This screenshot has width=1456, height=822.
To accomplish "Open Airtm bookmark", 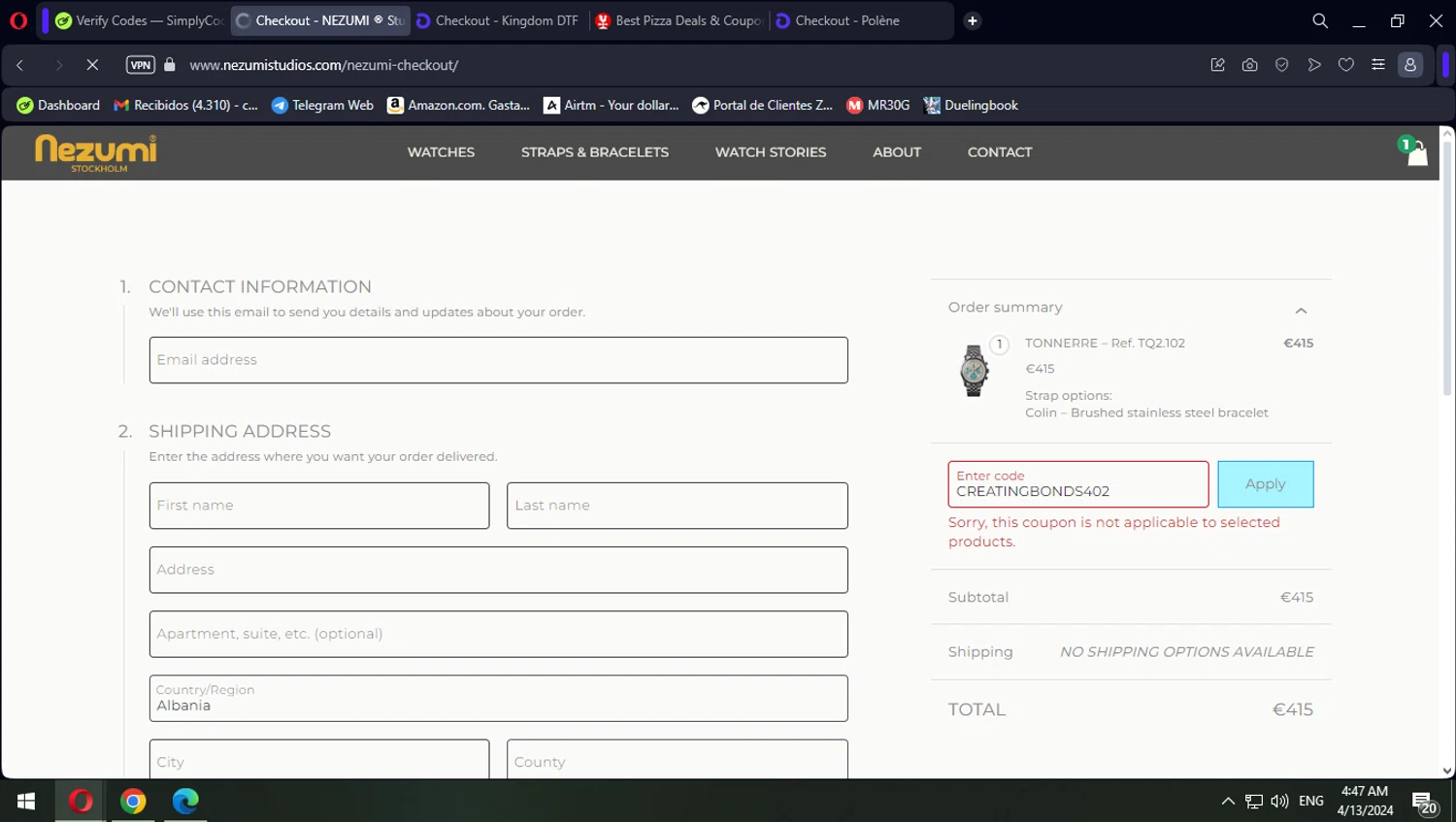I will pos(612,105).
